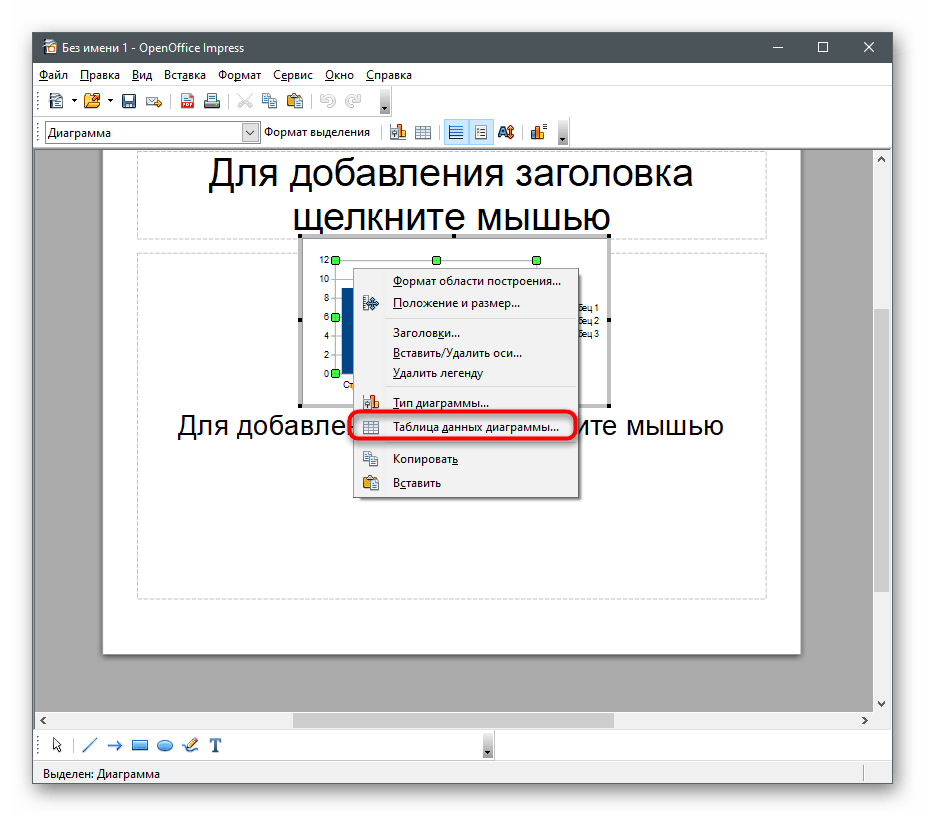Click the Export as PDF icon
The width and height of the screenshot is (925, 816).
coord(187,101)
